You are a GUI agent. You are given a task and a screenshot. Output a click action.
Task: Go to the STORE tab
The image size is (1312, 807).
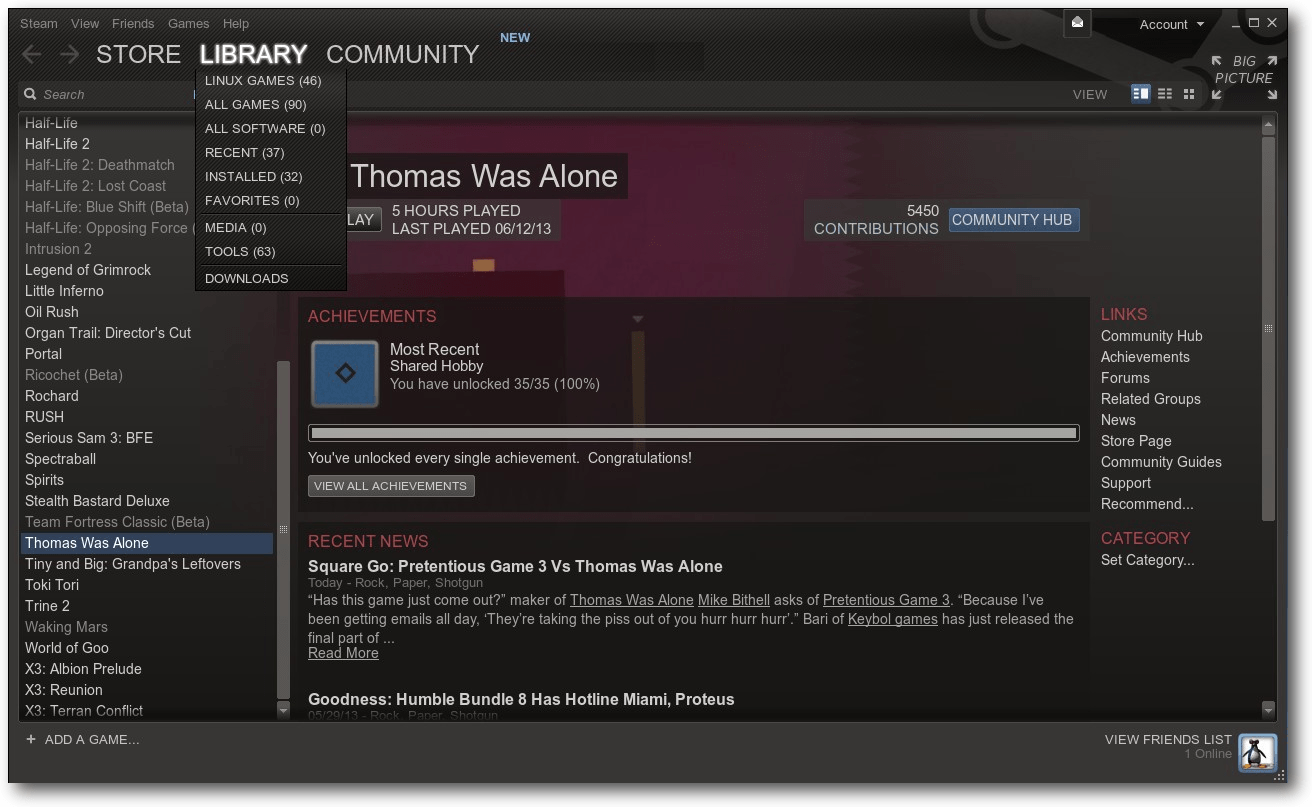click(x=139, y=54)
